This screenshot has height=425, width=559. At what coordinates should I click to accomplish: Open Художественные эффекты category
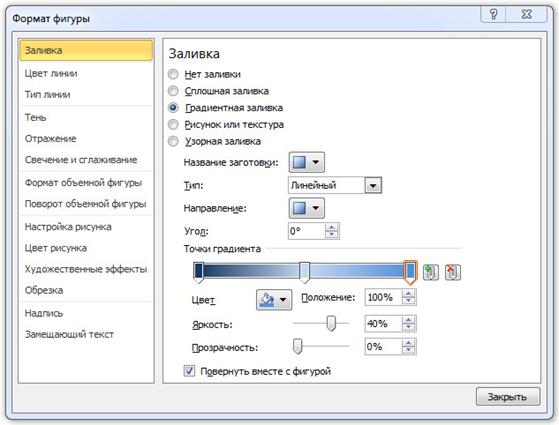[86, 269]
